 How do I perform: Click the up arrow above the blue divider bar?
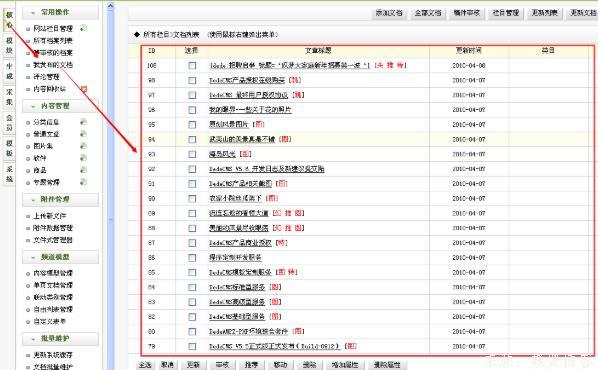pos(111,5)
